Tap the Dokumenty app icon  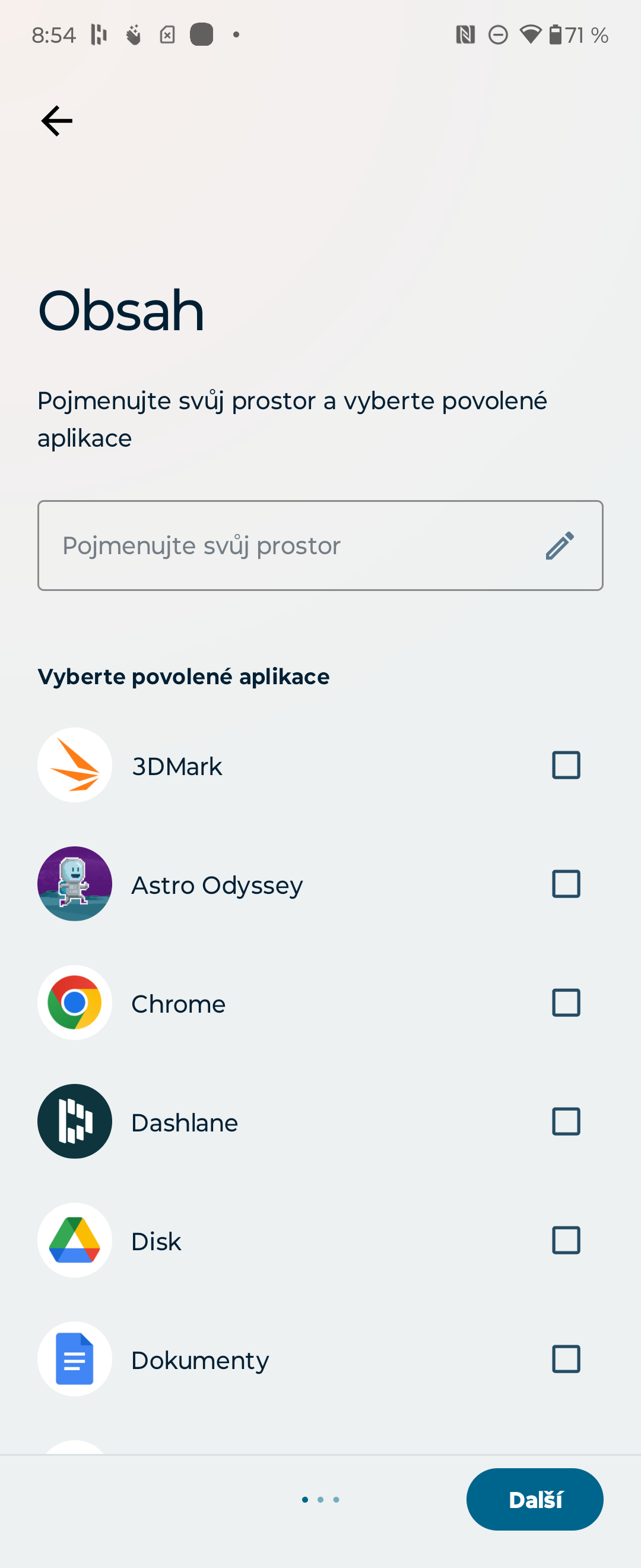75,1358
